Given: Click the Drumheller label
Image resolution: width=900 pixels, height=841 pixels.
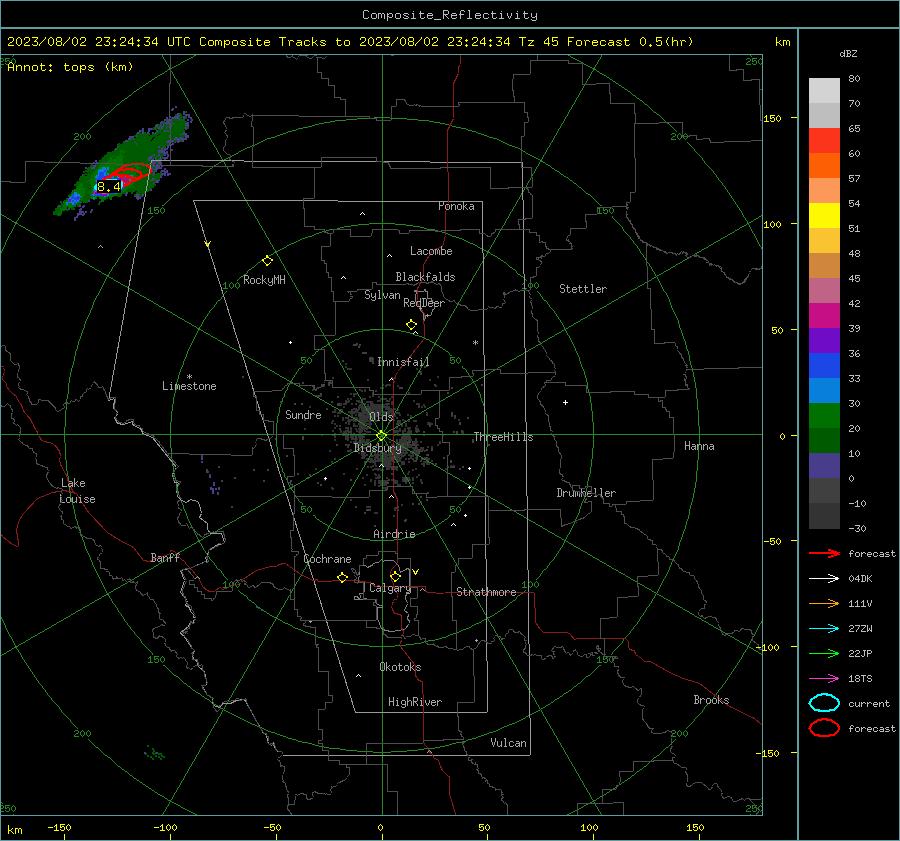Looking at the screenshot, I should point(586,493).
